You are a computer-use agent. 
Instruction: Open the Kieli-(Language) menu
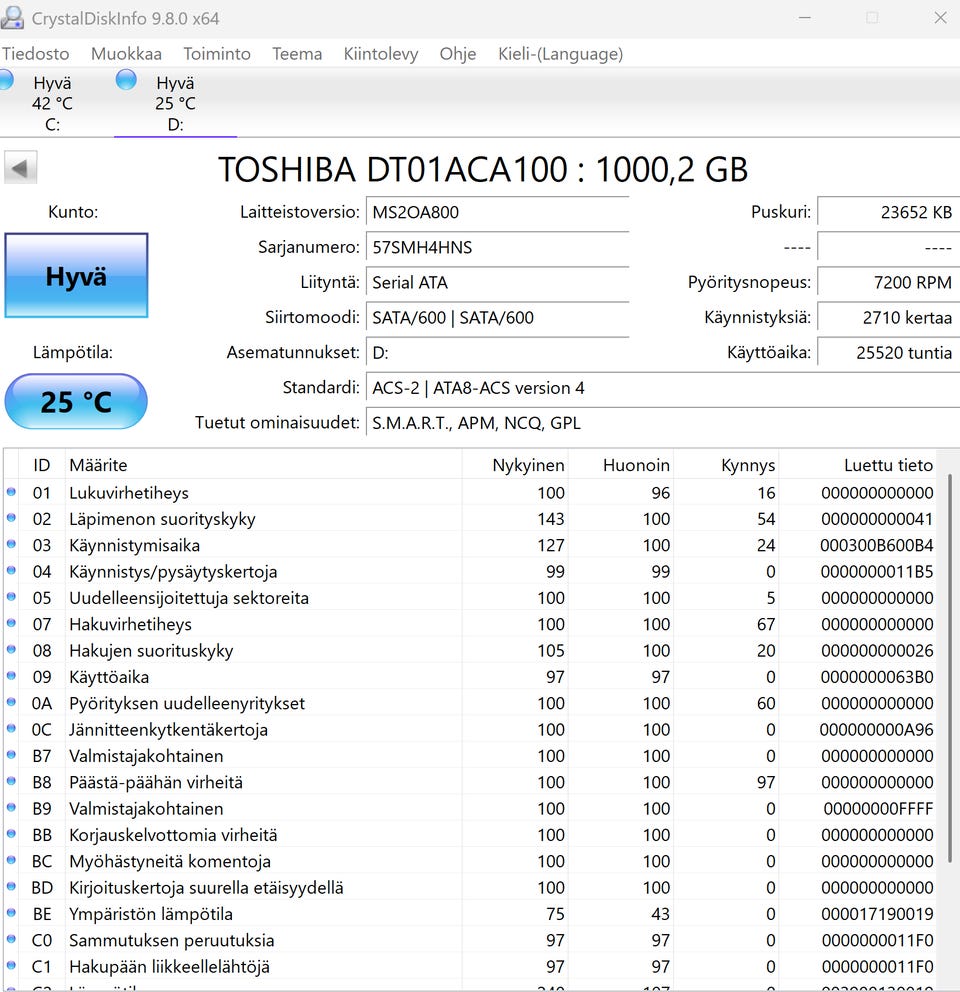[x=560, y=54]
